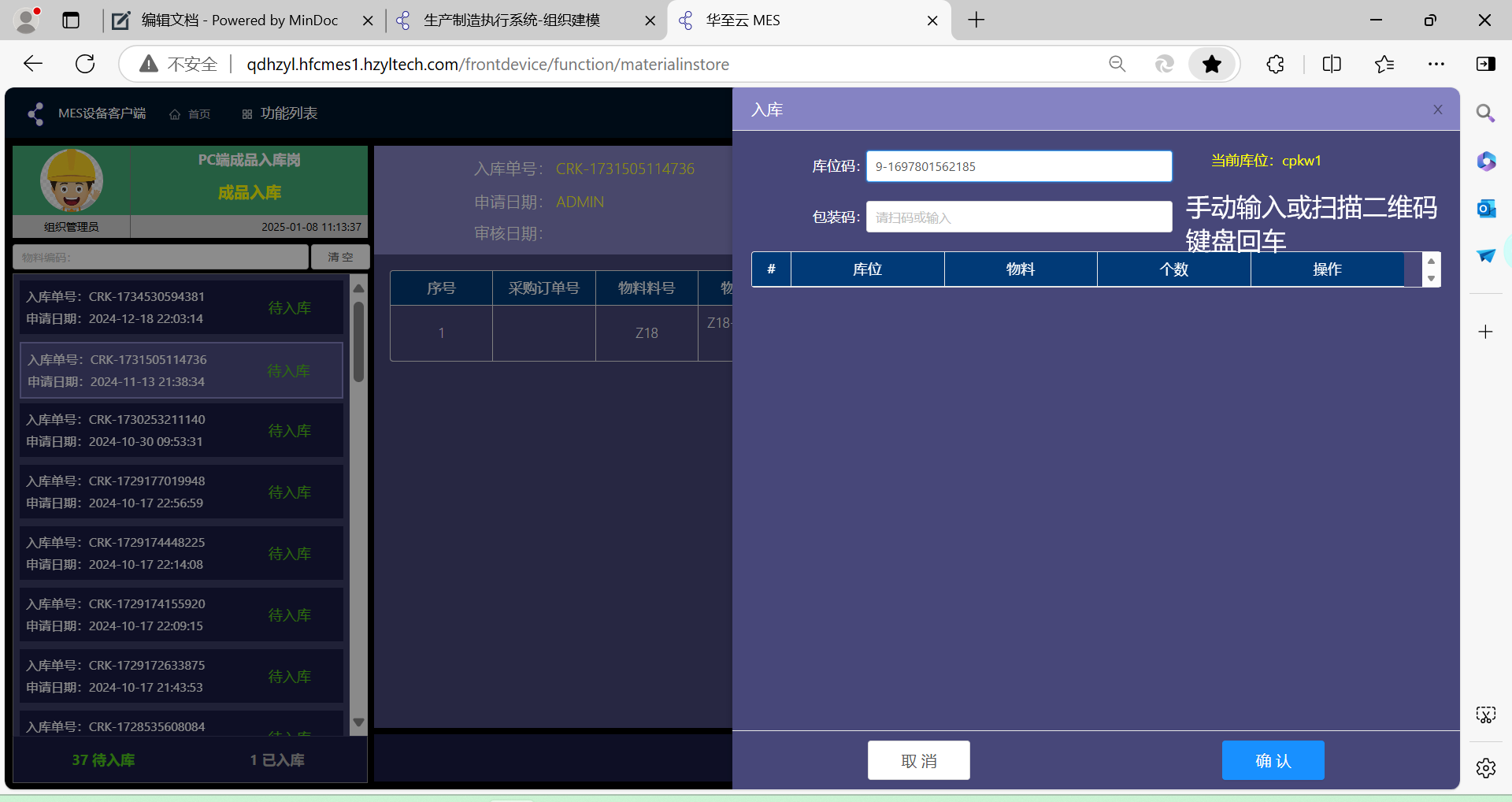Click the 库位 column header
Screen dimensions: 1512x802
pyautogui.click(x=868, y=269)
